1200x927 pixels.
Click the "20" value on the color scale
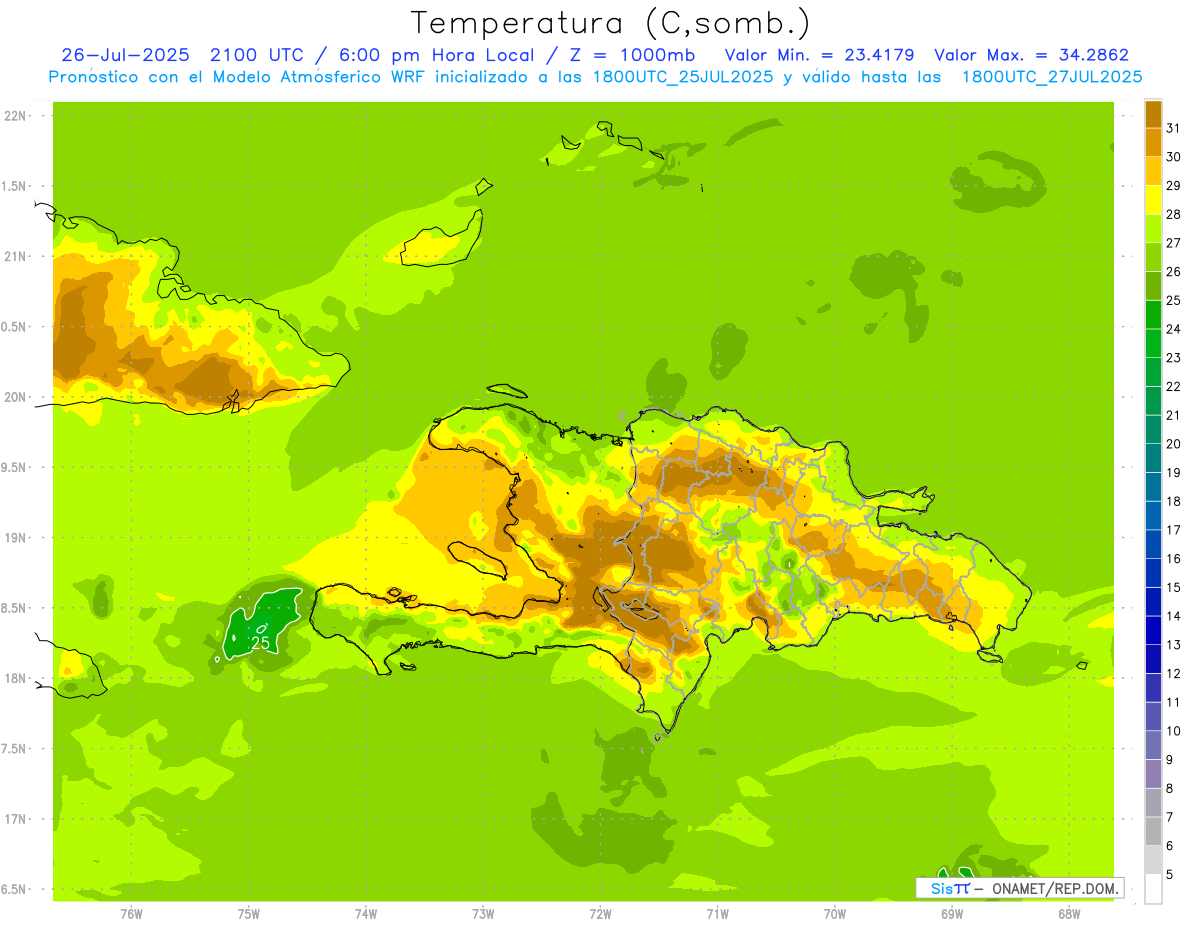coord(1173,443)
